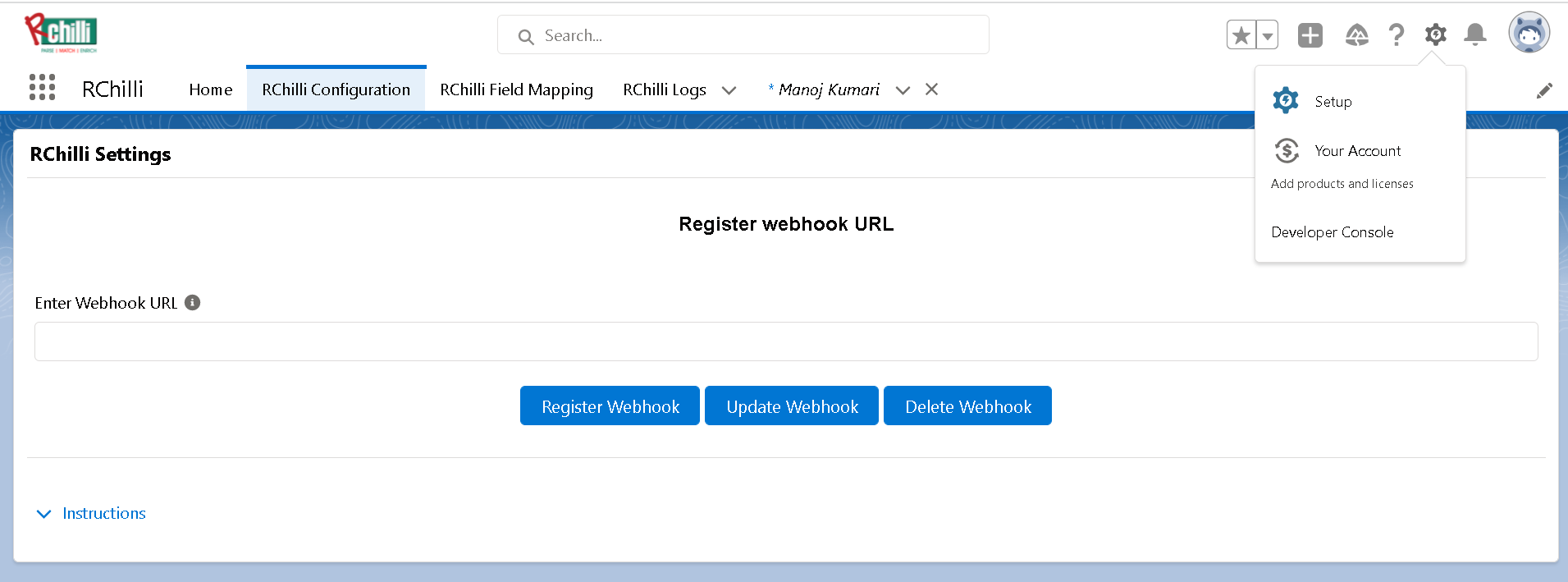
Task: Open the Global Actions plus icon
Action: coord(1310,35)
